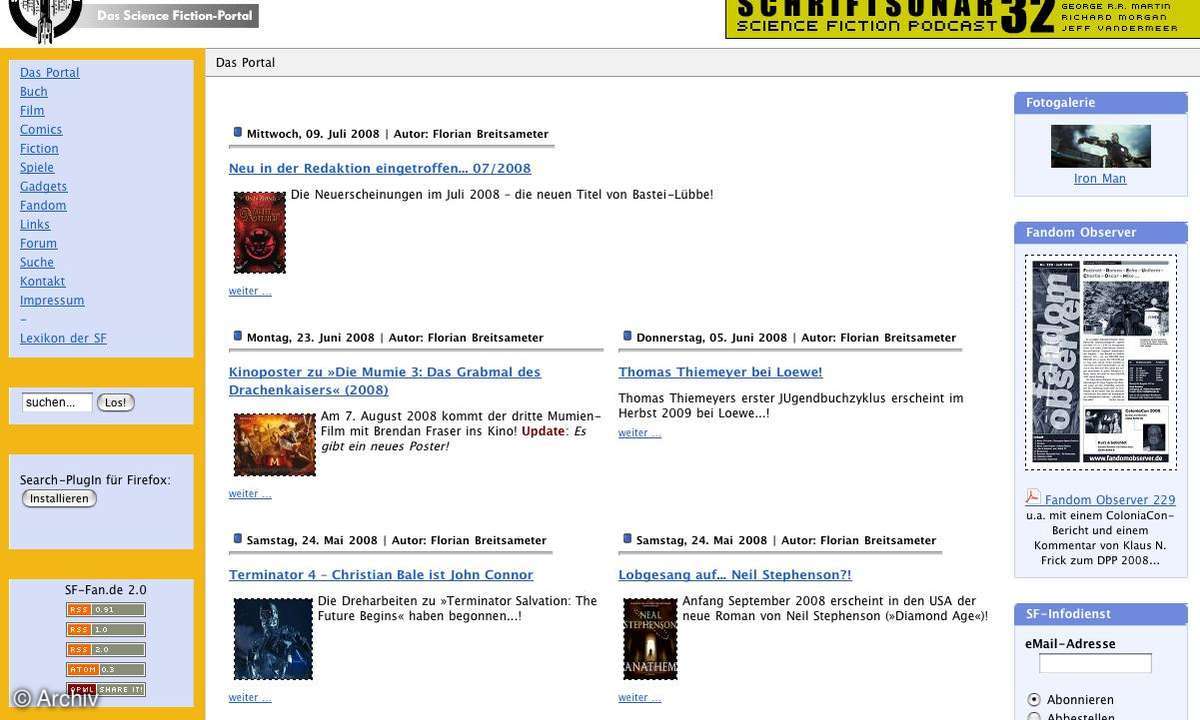
Task: Select the Abbestellen radio button
Action: [x=1034, y=717]
